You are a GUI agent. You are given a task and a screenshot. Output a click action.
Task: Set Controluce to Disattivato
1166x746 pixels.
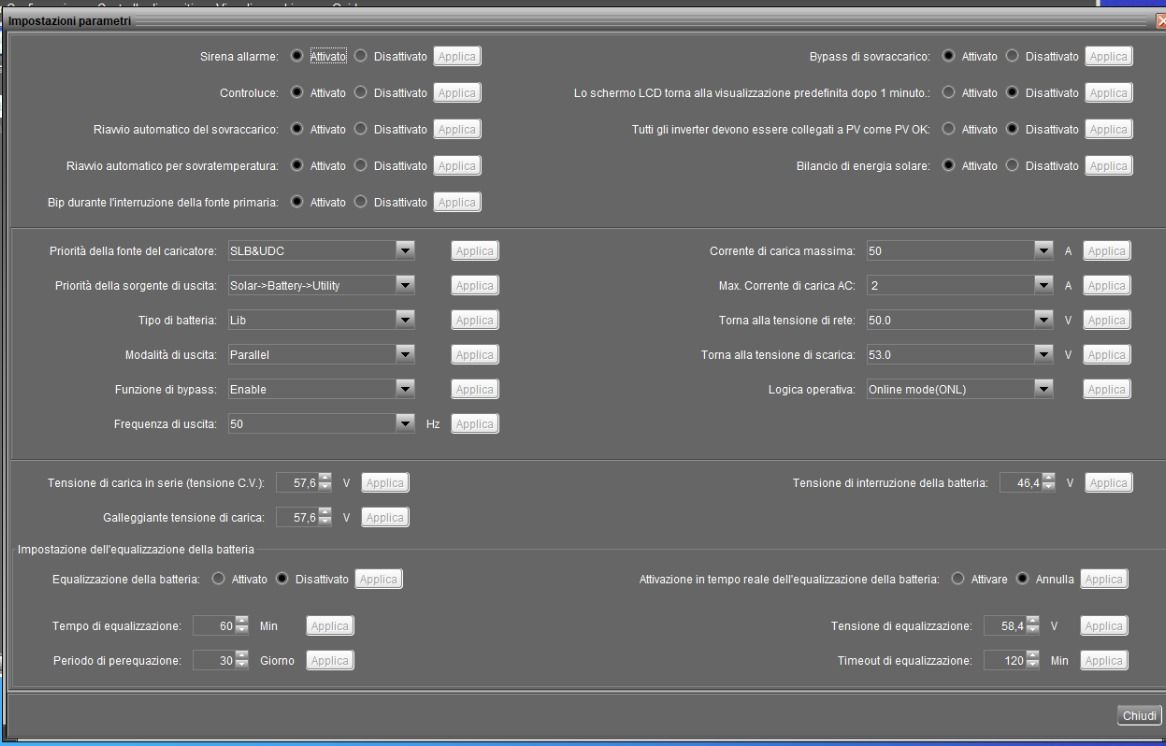click(x=361, y=92)
